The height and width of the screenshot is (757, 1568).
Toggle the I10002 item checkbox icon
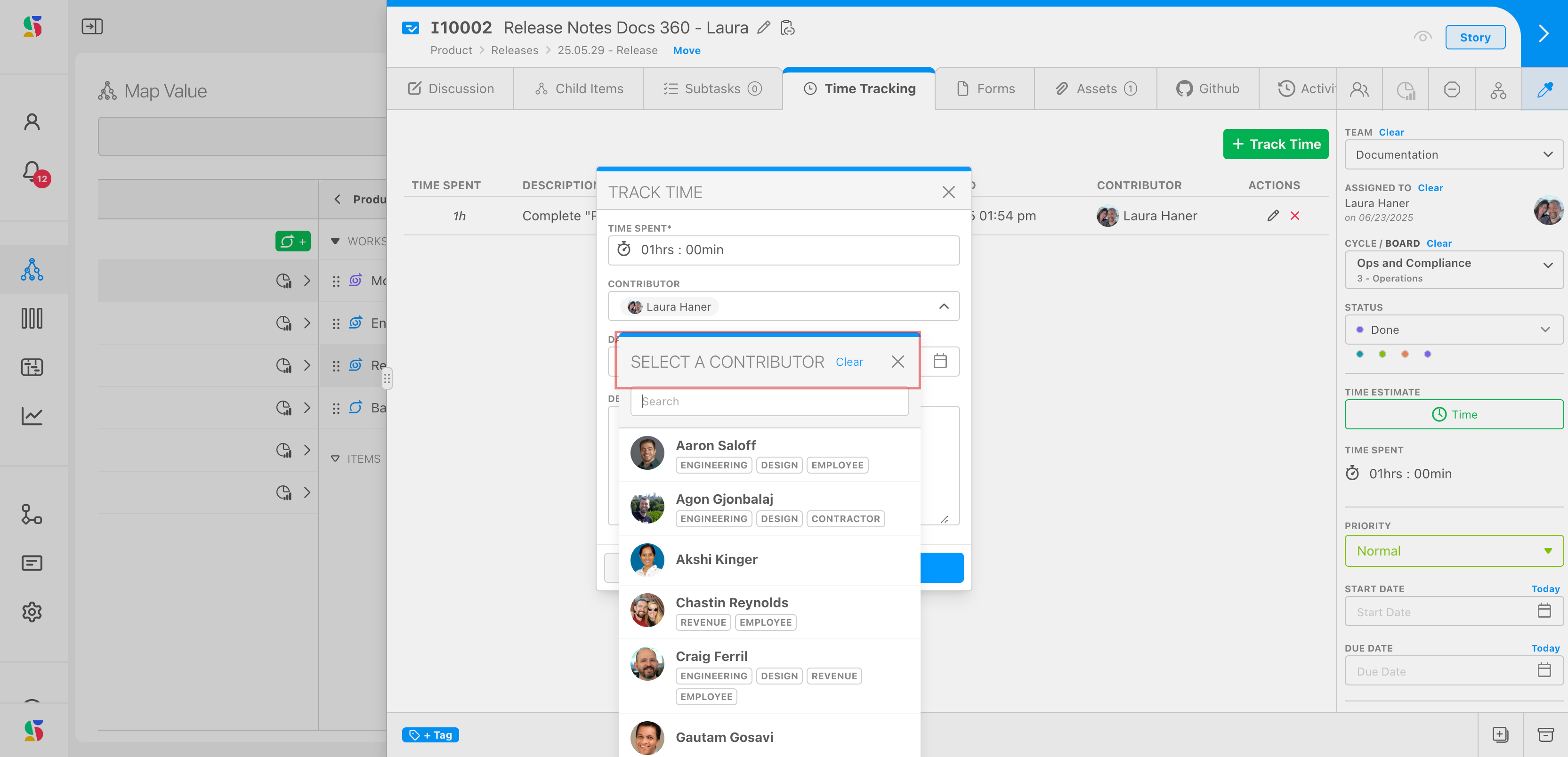click(x=411, y=28)
